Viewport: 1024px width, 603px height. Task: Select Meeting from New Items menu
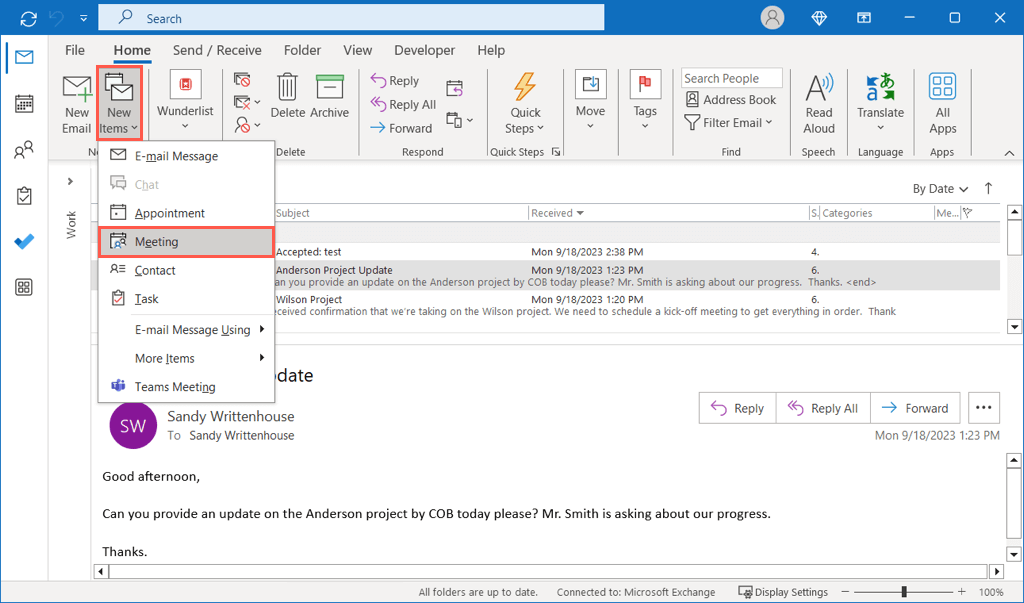(186, 242)
